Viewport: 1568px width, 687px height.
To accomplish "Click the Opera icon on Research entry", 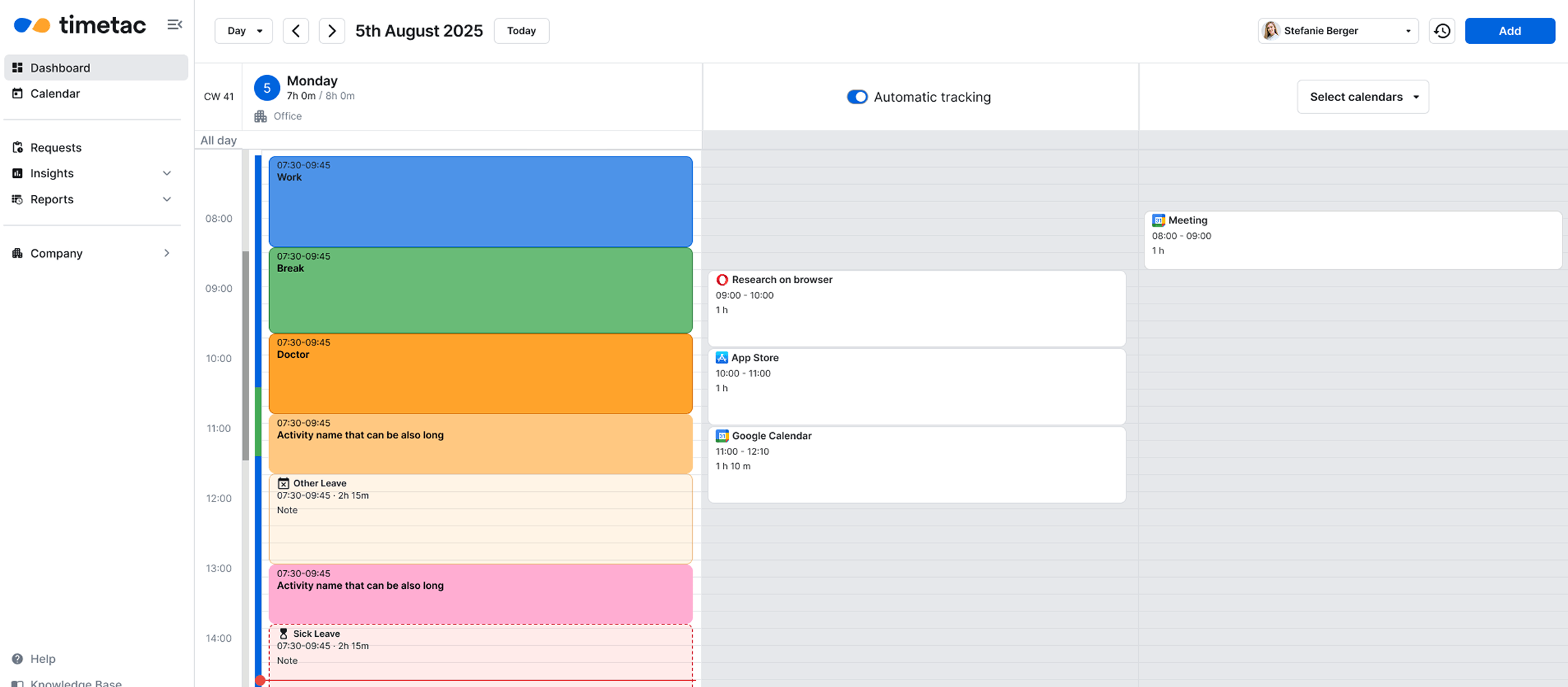I will 722,280.
